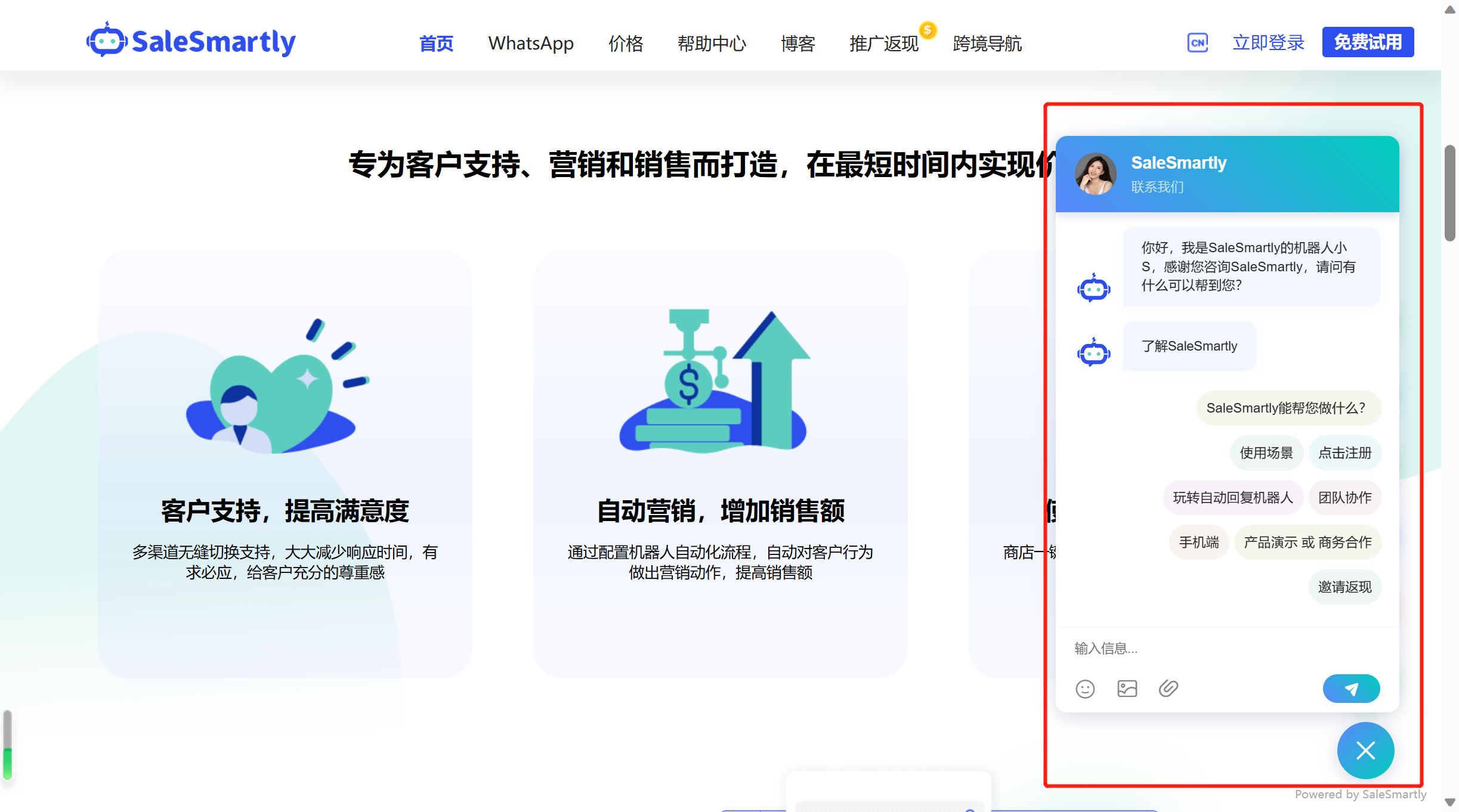Open the WhatsApp menu item

click(x=530, y=43)
